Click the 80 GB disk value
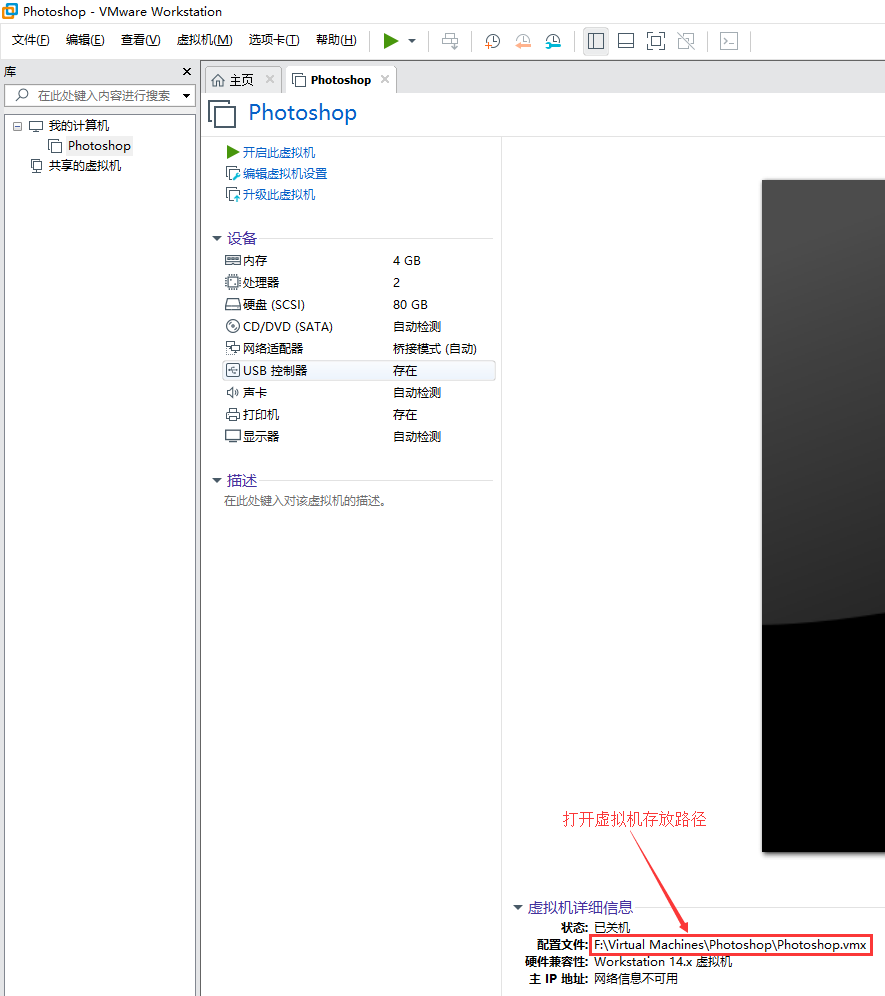This screenshot has height=996, width=885. pyautogui.click(x=410, y=305)
